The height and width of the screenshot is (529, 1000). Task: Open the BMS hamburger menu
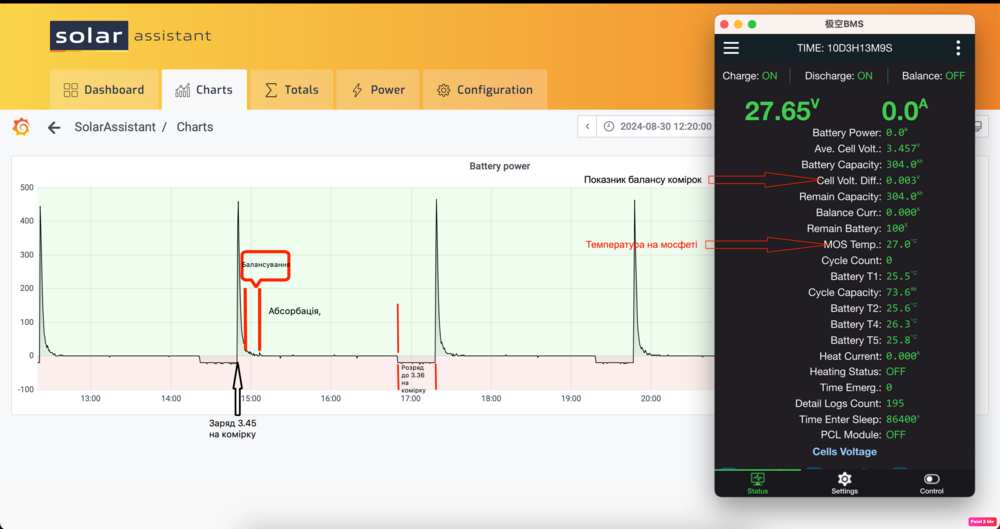(x=731, y=48)
